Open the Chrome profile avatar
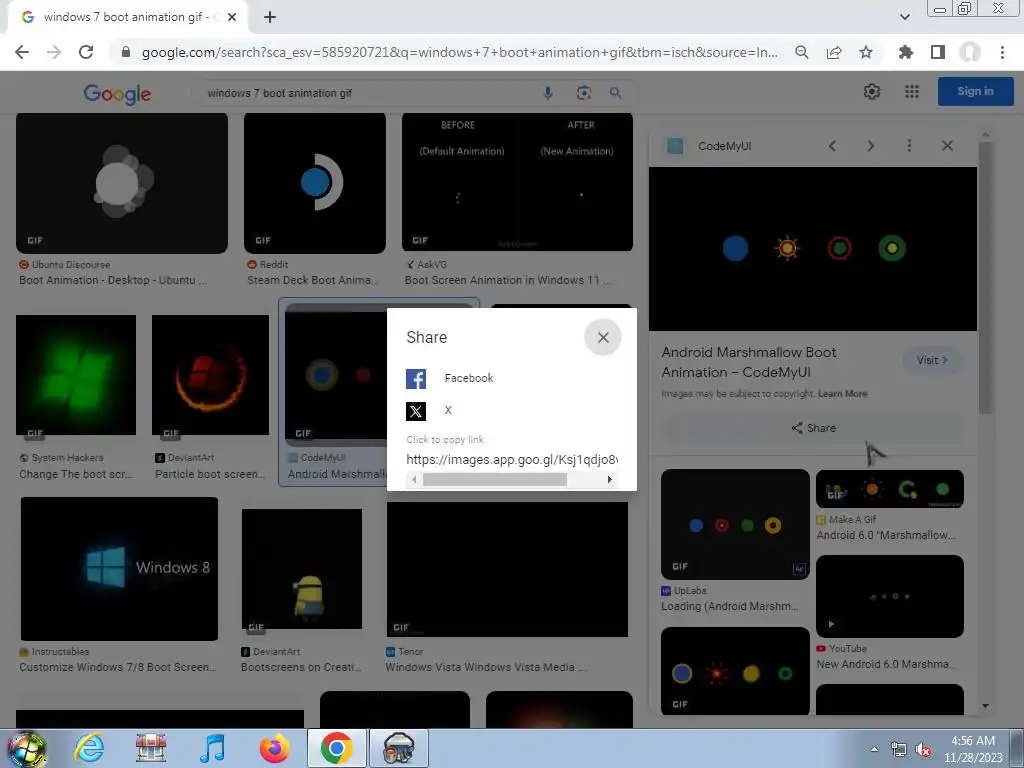 (x=970, y=52)
